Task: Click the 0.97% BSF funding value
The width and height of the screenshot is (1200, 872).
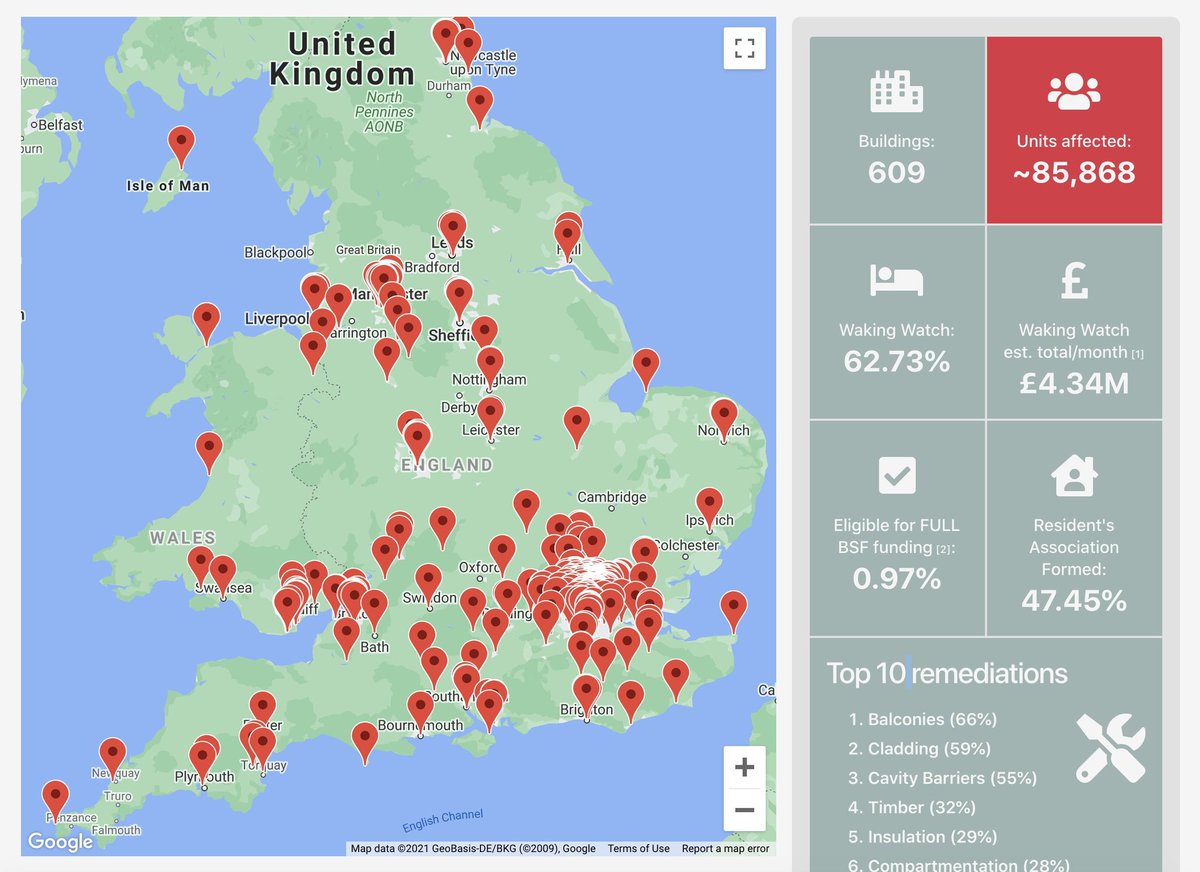Action: click(897, 578)
